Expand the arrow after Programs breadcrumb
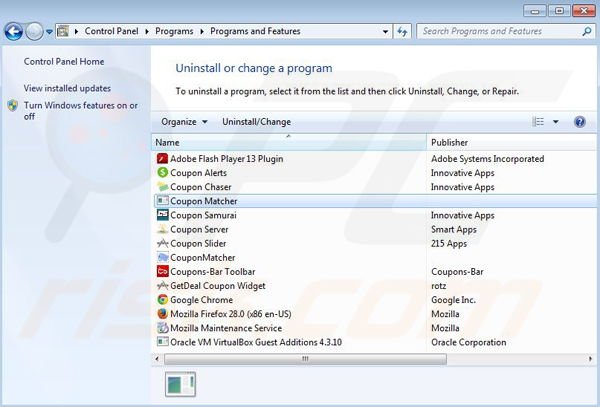600x407 pixels. pos(202,31)
